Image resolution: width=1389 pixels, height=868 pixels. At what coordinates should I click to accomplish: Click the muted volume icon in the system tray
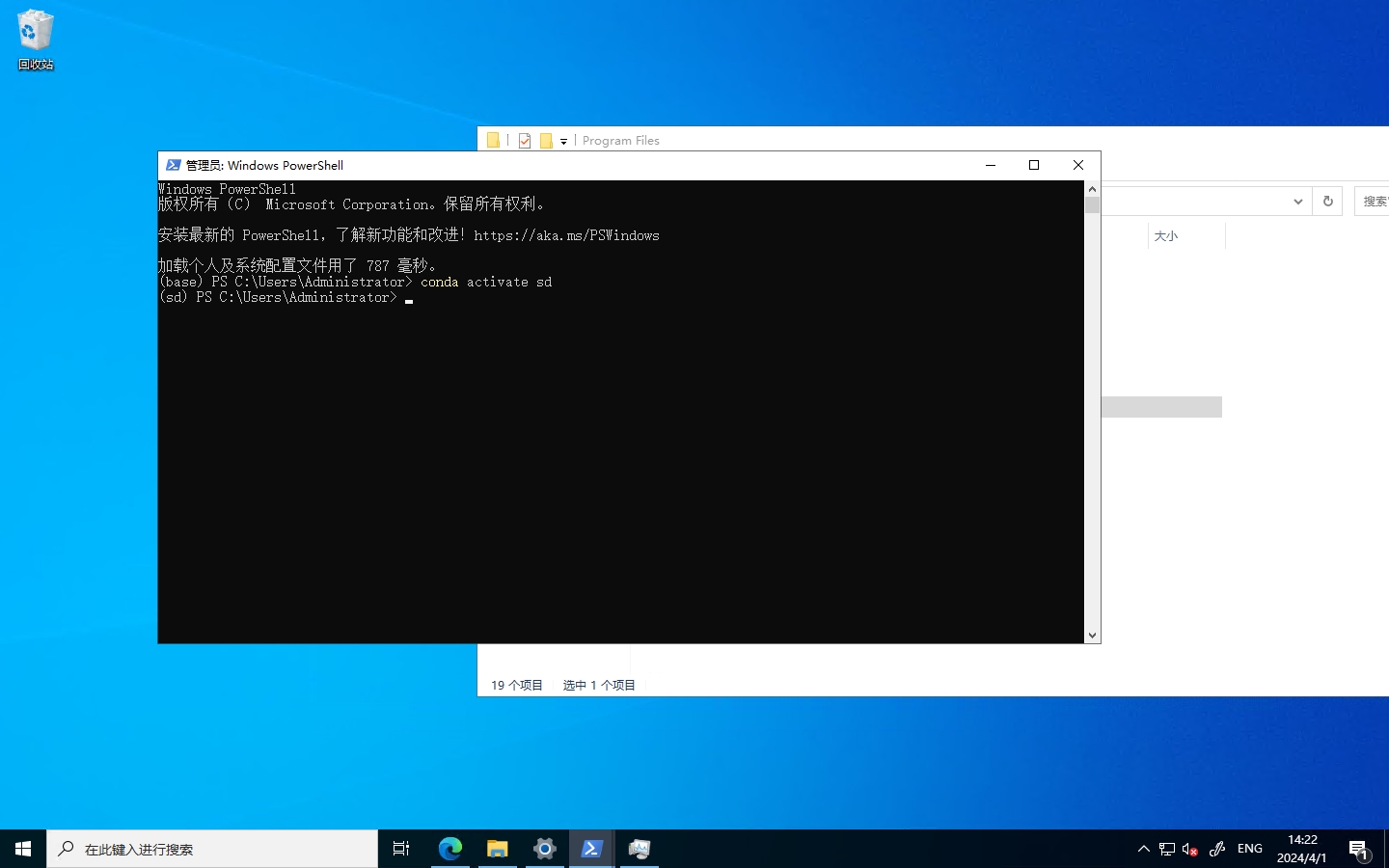[x=1190, y=849]
